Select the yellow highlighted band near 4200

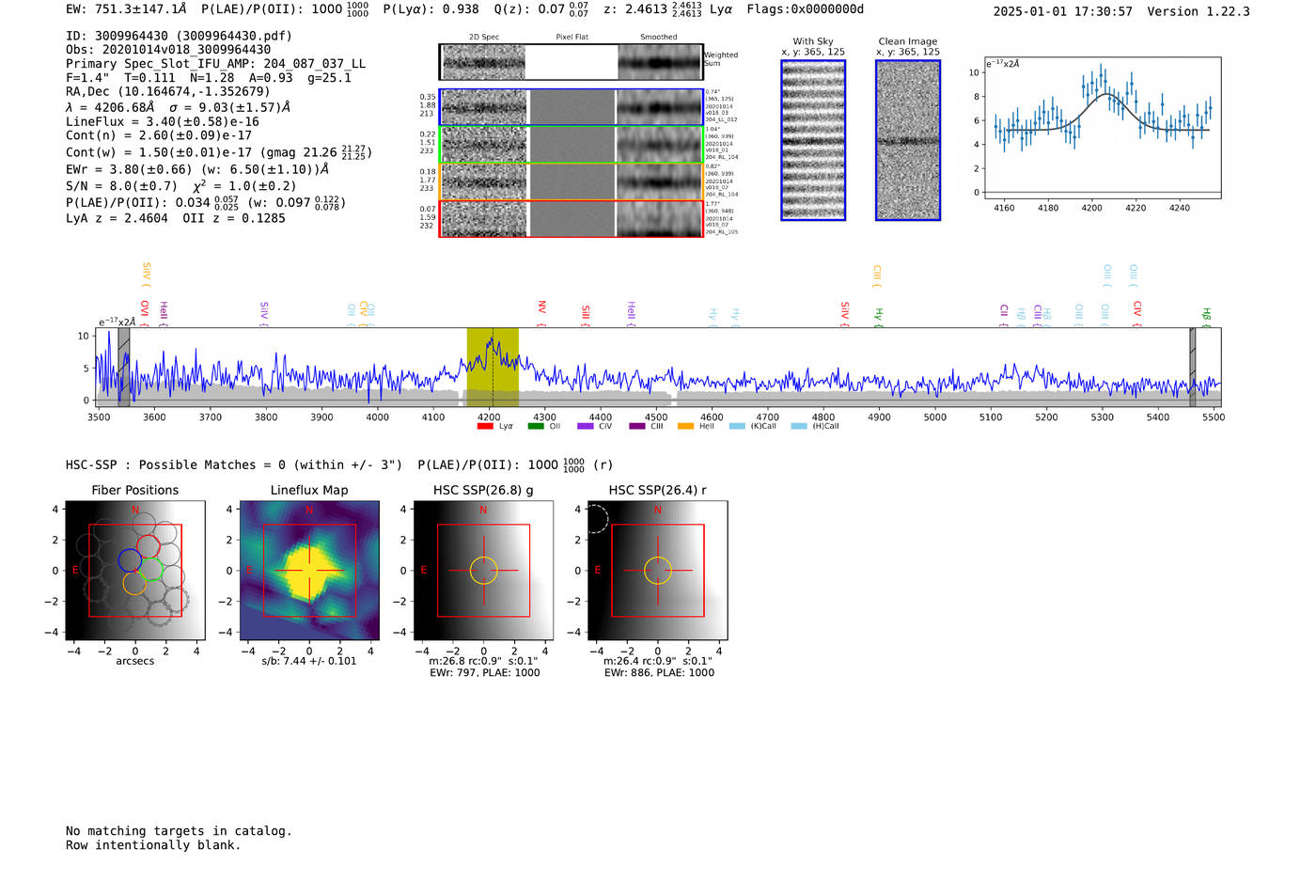click(493, 367)
